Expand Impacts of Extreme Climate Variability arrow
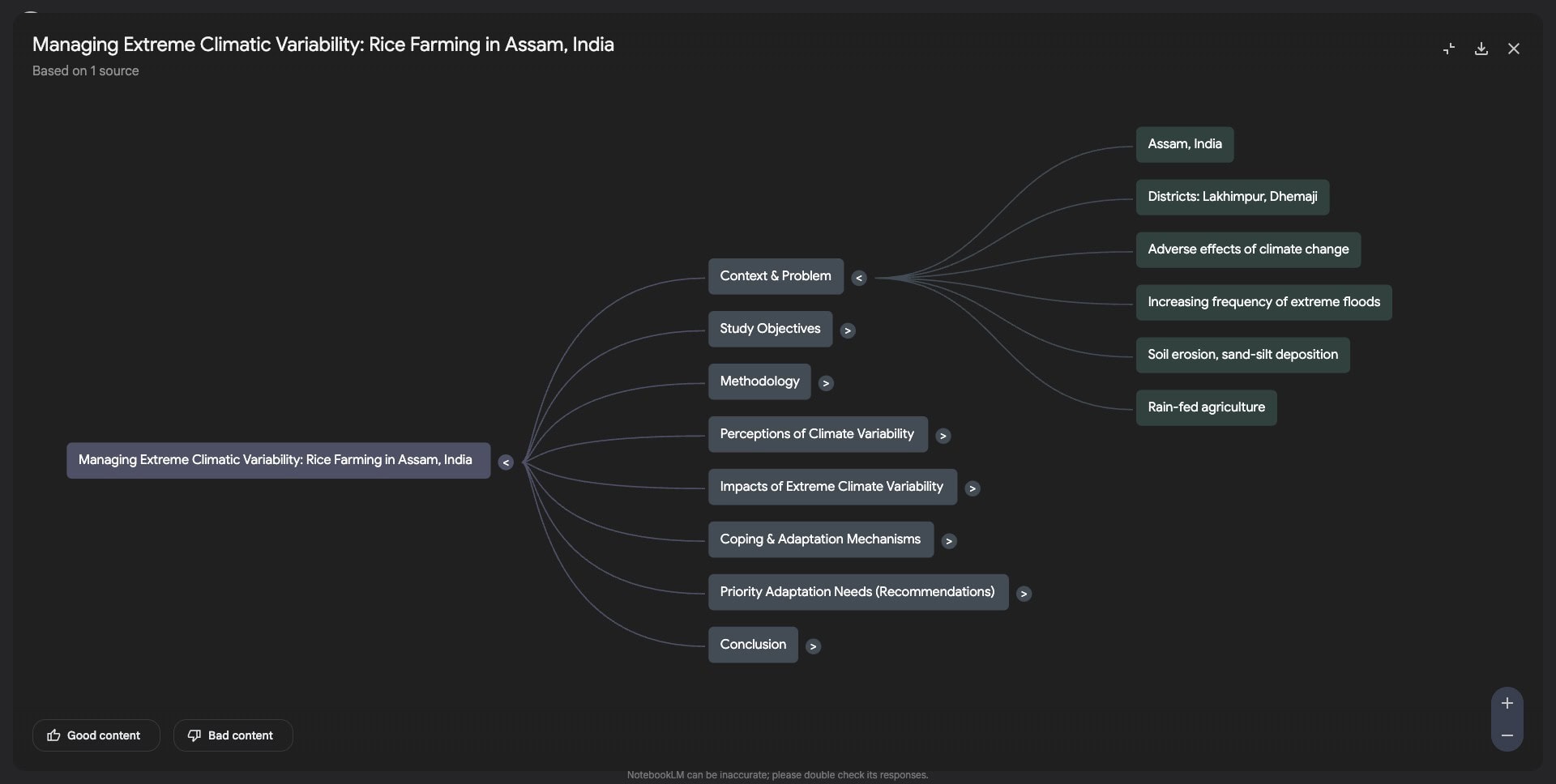The image size is (1556, 784). click(972, 488)
